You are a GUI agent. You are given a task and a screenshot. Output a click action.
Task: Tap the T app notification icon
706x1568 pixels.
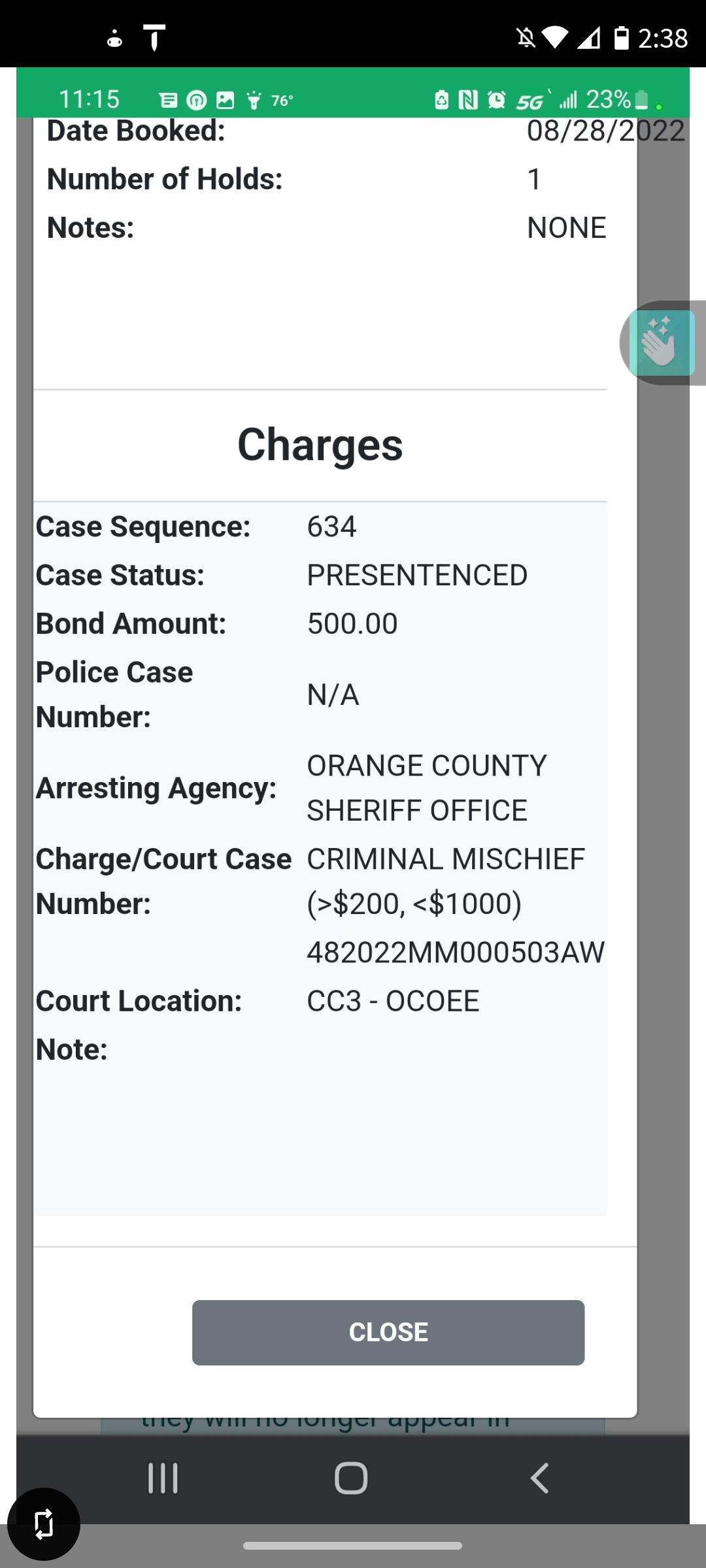(154, 37)
